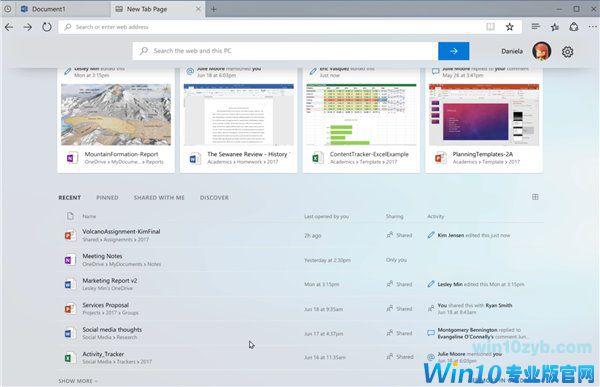This screenshot has height=387, width=600.
Task: Sort by the Name column header
Action: pos(89,216)
